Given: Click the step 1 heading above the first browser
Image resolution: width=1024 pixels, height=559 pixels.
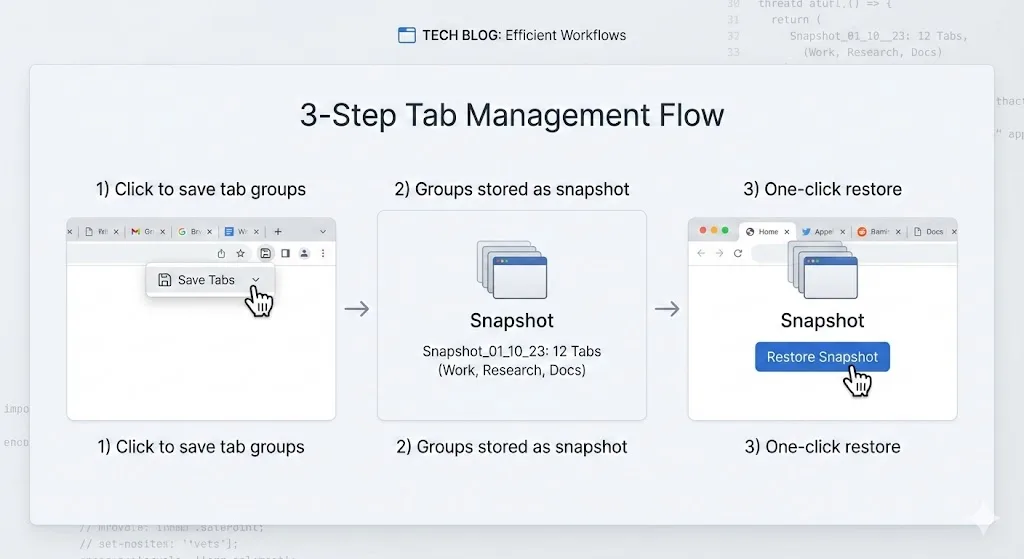Looking at the screenshot, I should pyautogui.click(x=200, y=189).
